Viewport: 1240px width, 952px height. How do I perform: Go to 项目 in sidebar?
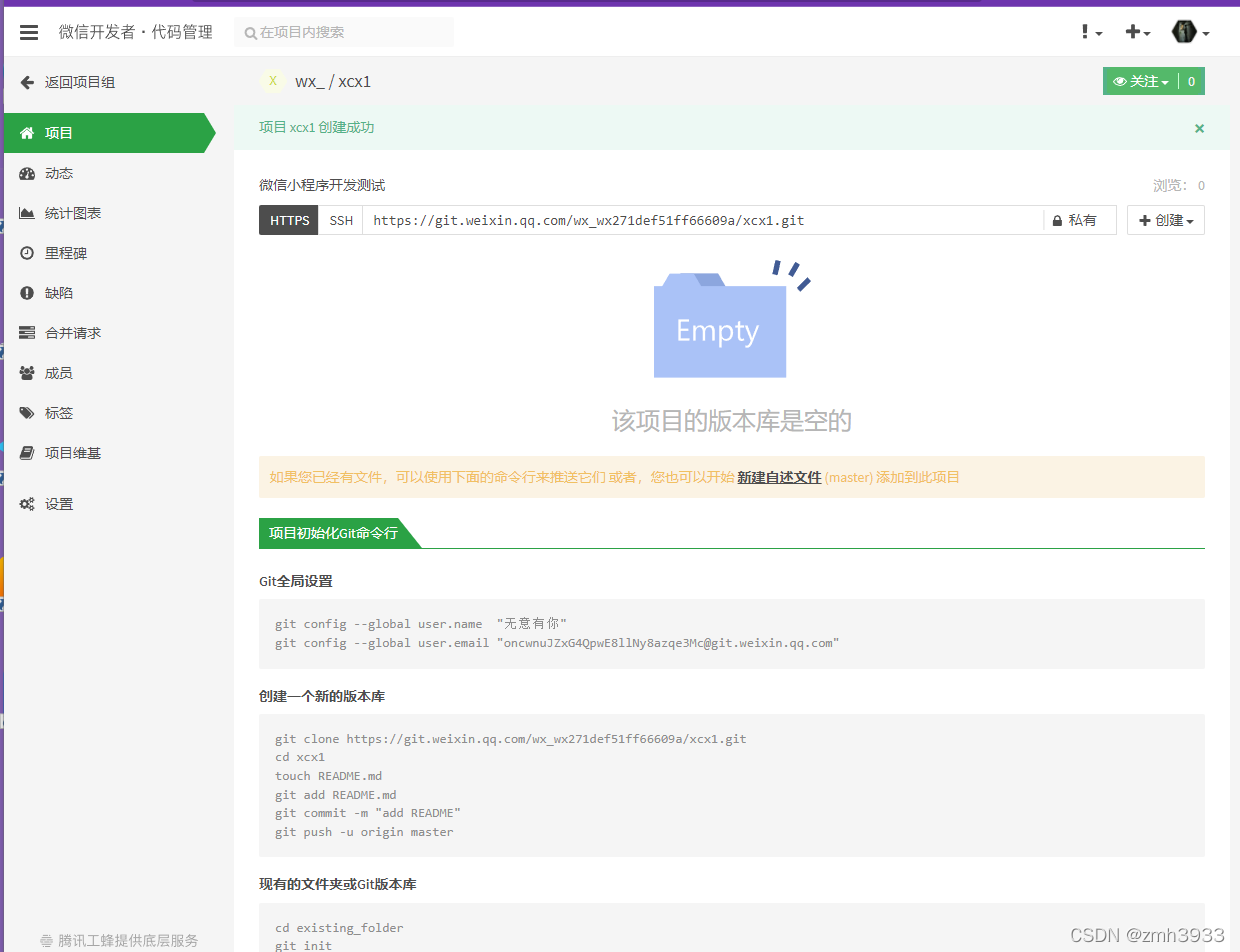(108, 133)
